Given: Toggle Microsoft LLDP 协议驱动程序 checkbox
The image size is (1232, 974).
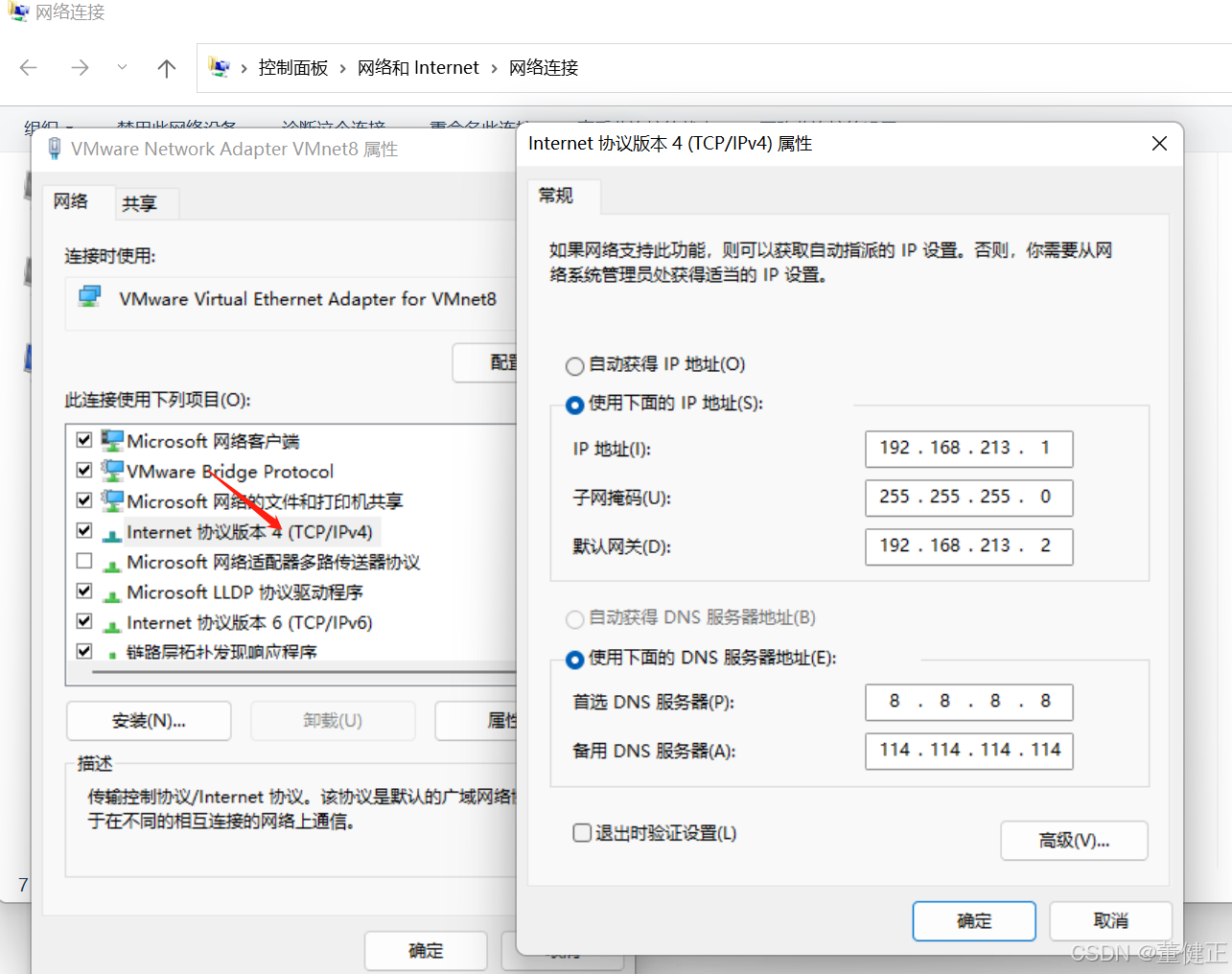Looking at the screenshot, I should coord(84,591).
